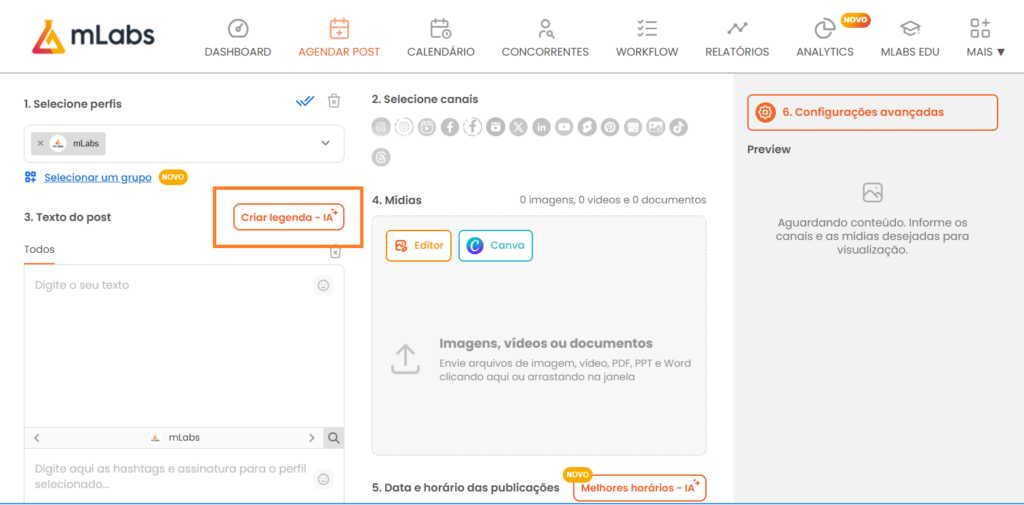Open Workflow section
This screenshot has width=1024, height=505.
click(647, 38)
